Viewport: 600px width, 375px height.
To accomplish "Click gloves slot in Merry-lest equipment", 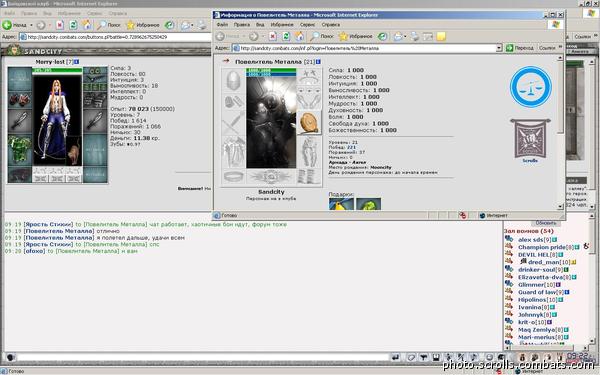I will click(20, 99).
